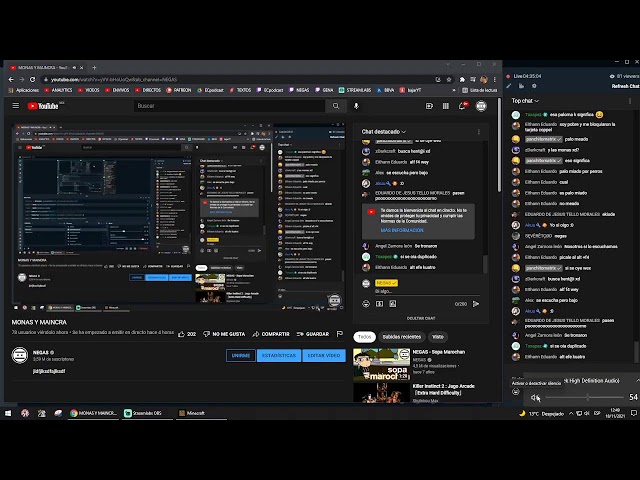Image resolution: width=640 pixels, height=480 pixels.
Task: Like the video with thumbs up 202
Action: coord(187,334)
